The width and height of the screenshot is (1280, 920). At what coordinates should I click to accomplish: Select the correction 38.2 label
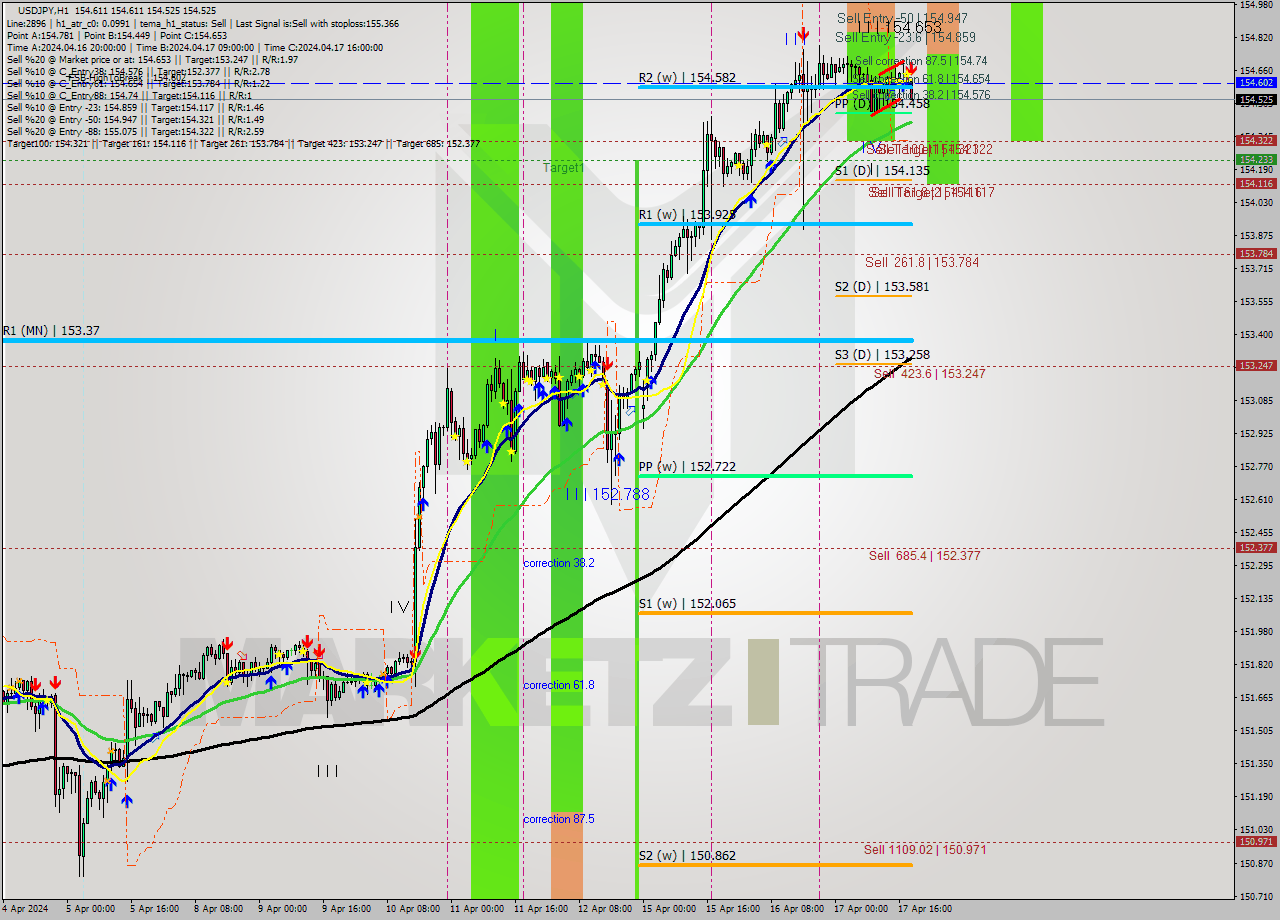559,563
